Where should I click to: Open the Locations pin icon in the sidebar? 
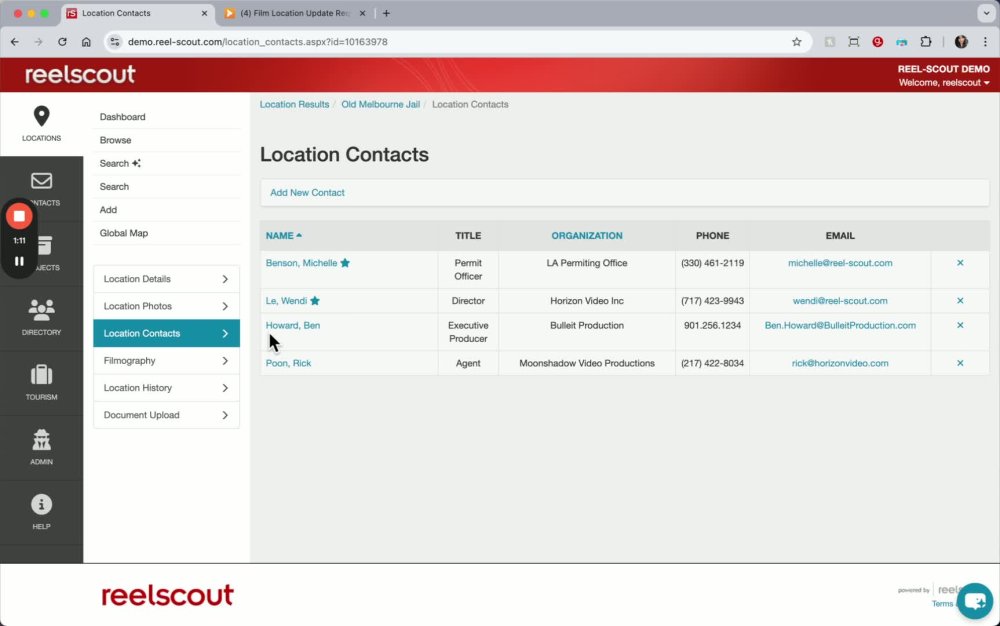click(x=41, y=116)
